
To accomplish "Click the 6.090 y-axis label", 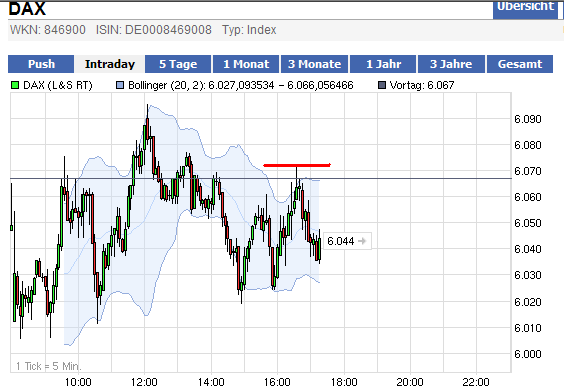I will [528, 119].
